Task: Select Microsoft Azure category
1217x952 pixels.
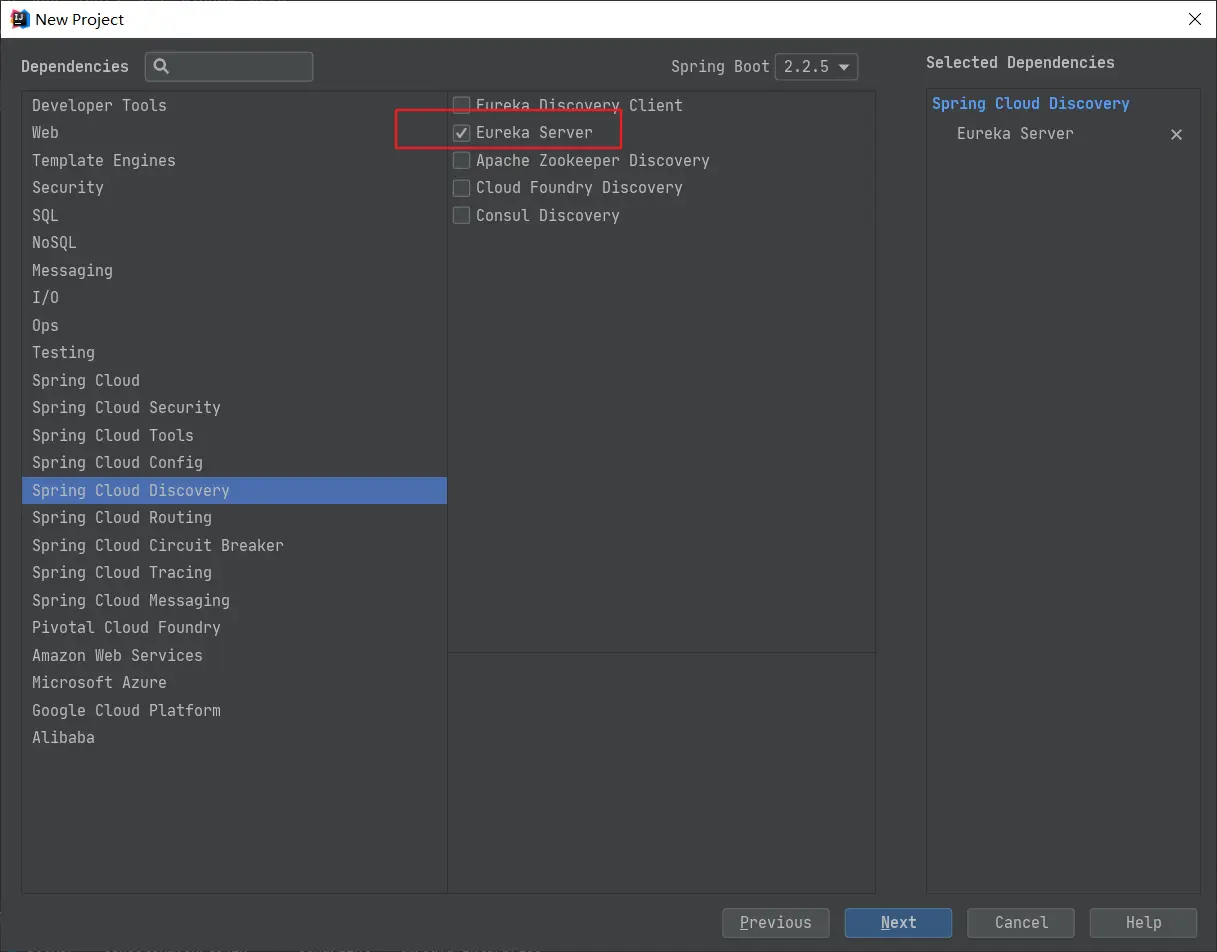Action: [234, 683]
